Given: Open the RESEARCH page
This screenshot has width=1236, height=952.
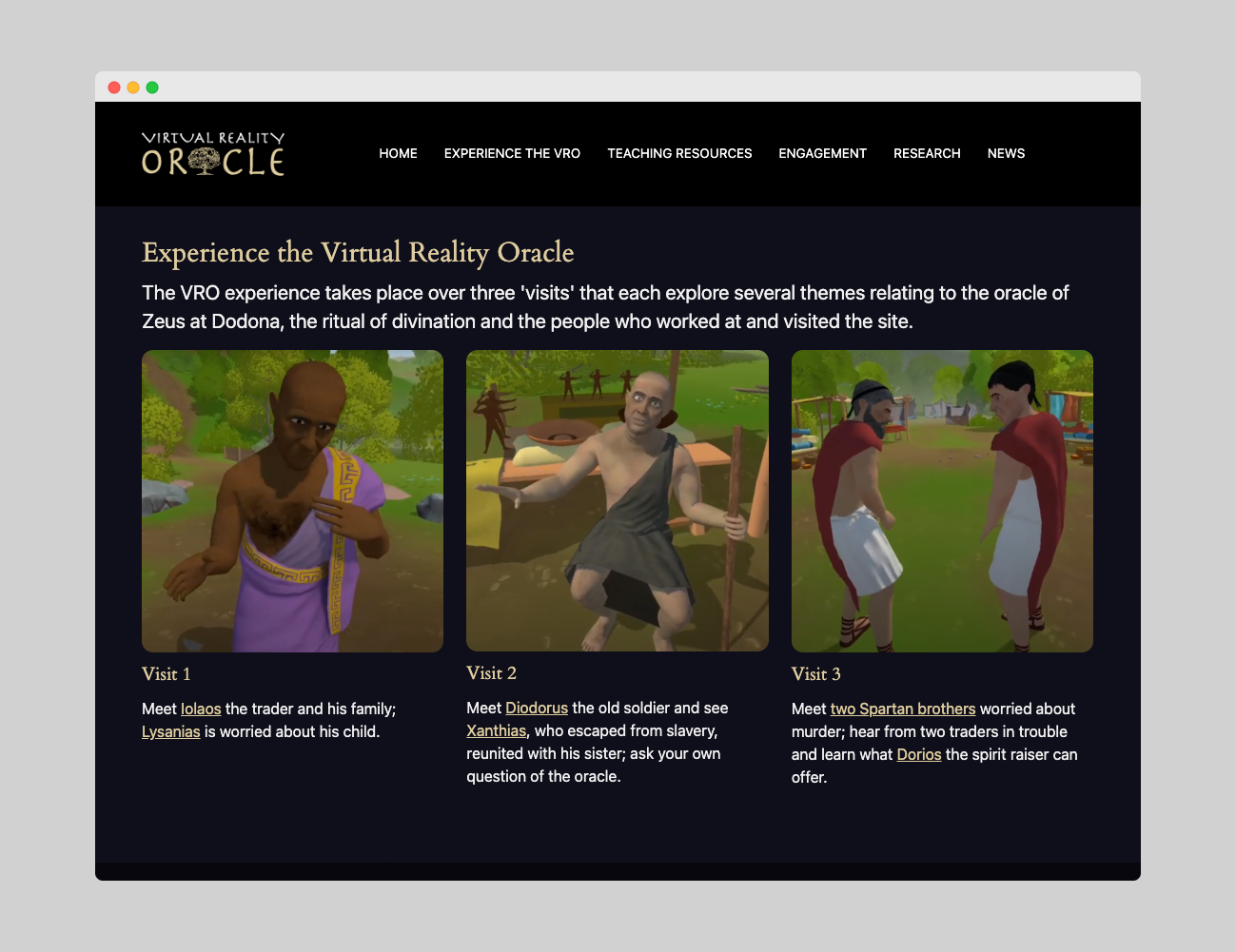Looking at the screenshot, I should click(x=927, y=153).
